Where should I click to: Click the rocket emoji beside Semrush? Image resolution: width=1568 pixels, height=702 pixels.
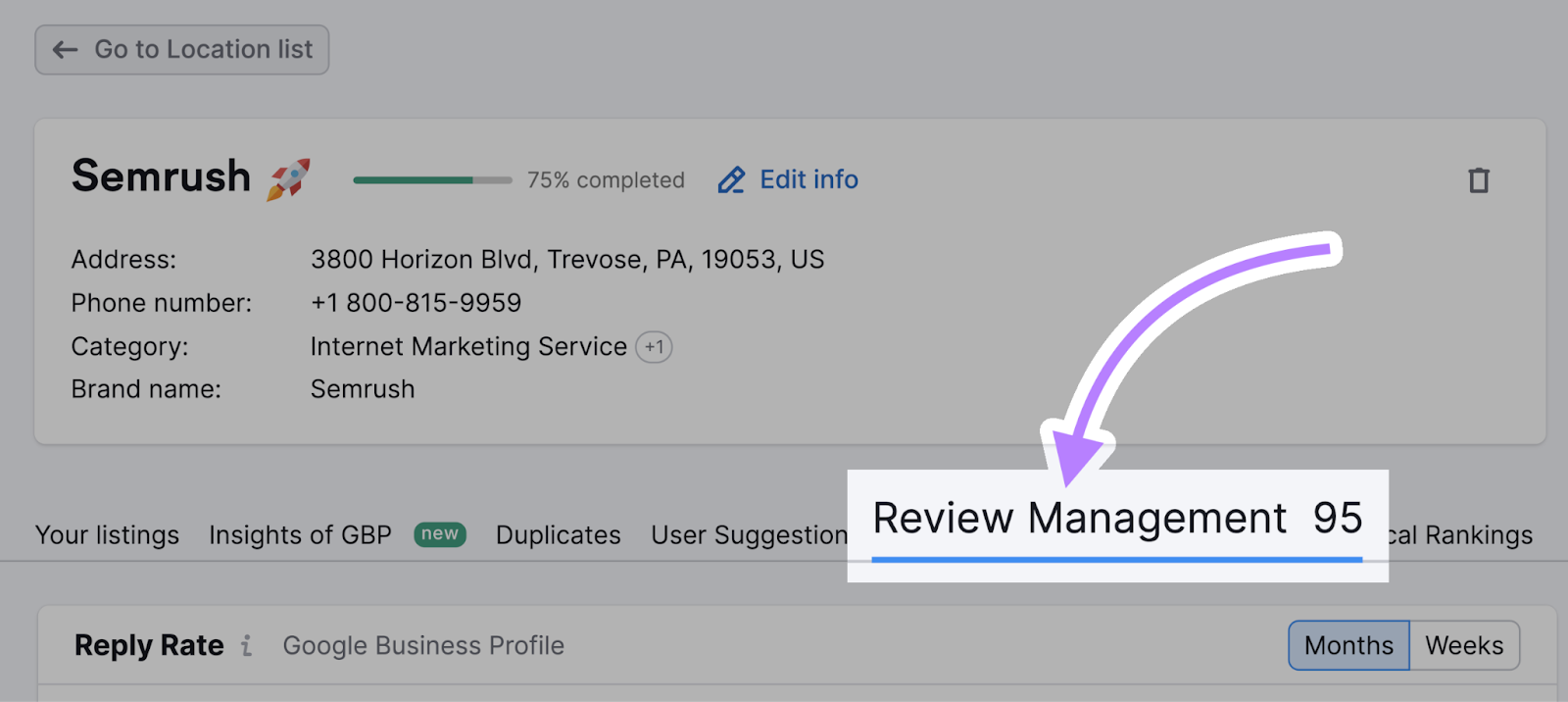288,179
